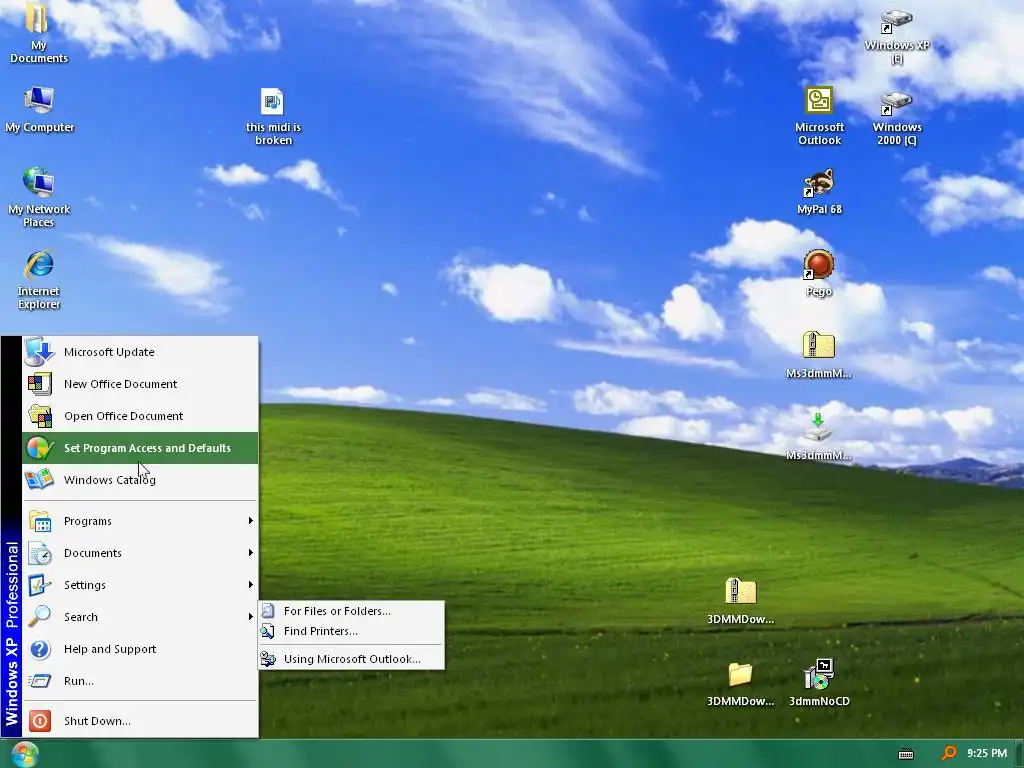
Task: Open Windows 2000 (C) drive shortcut
Action: [897, 118]
